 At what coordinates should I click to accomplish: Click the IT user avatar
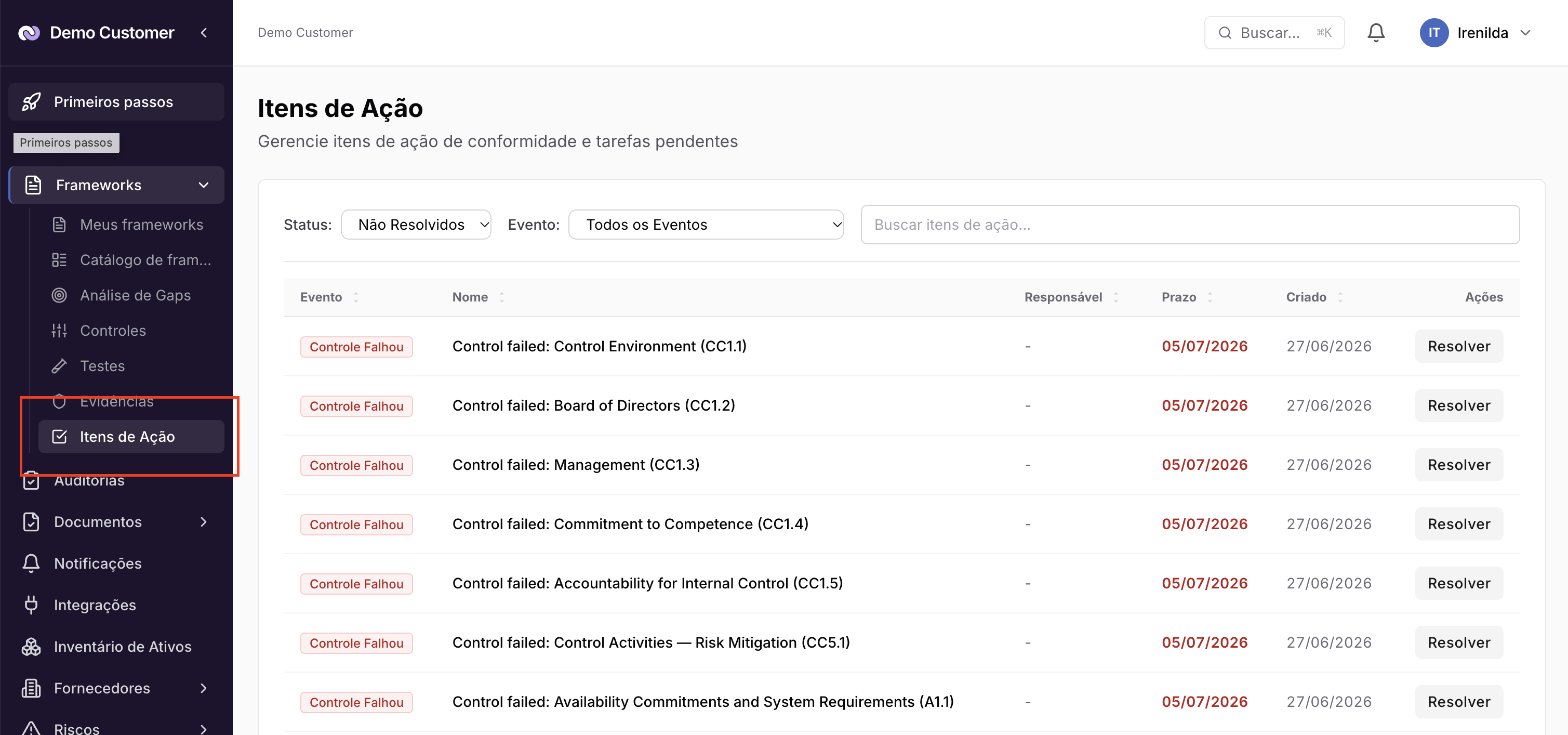(x=1433, y=33)
